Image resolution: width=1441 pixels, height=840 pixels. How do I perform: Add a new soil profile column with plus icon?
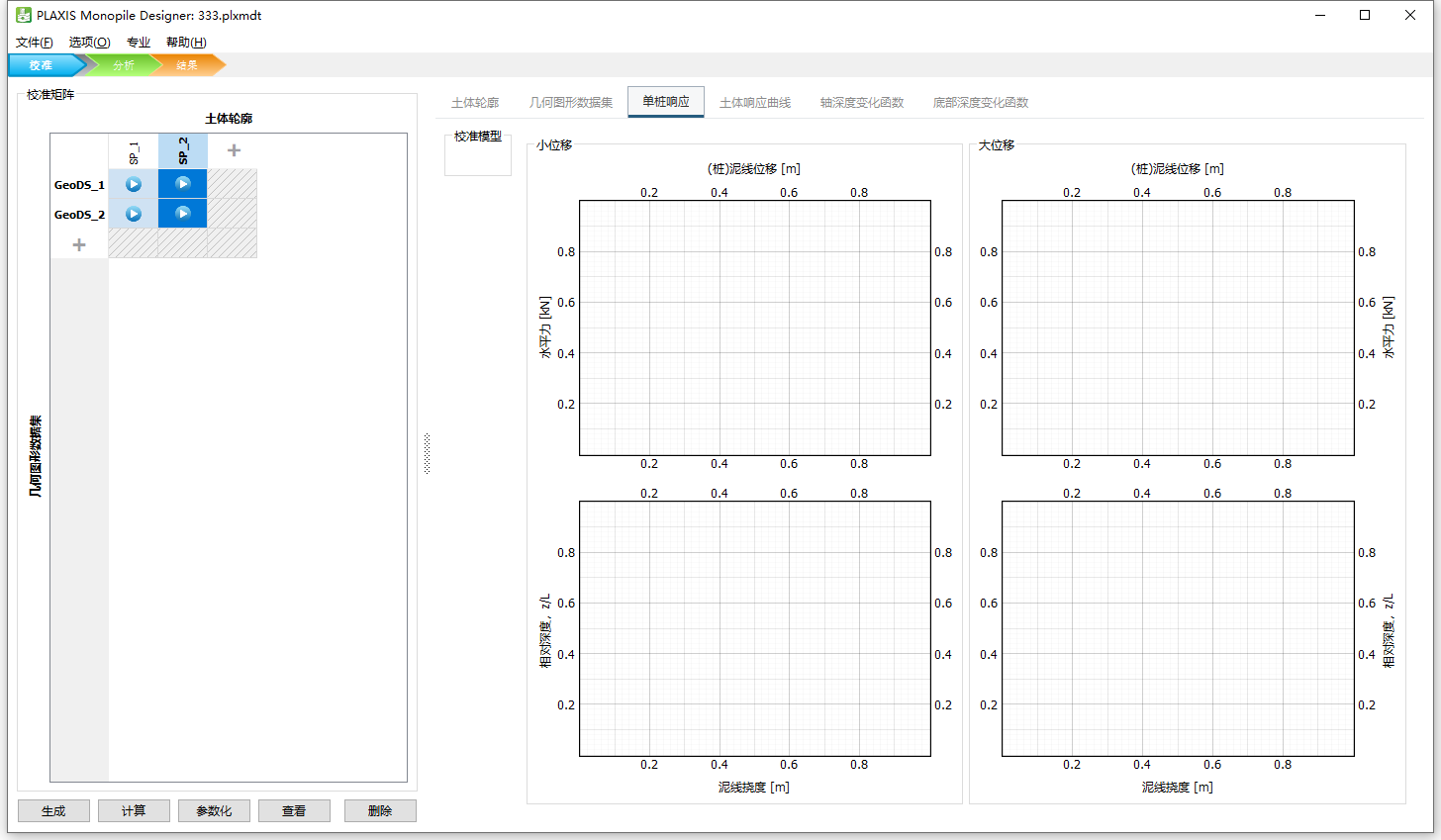234,150
